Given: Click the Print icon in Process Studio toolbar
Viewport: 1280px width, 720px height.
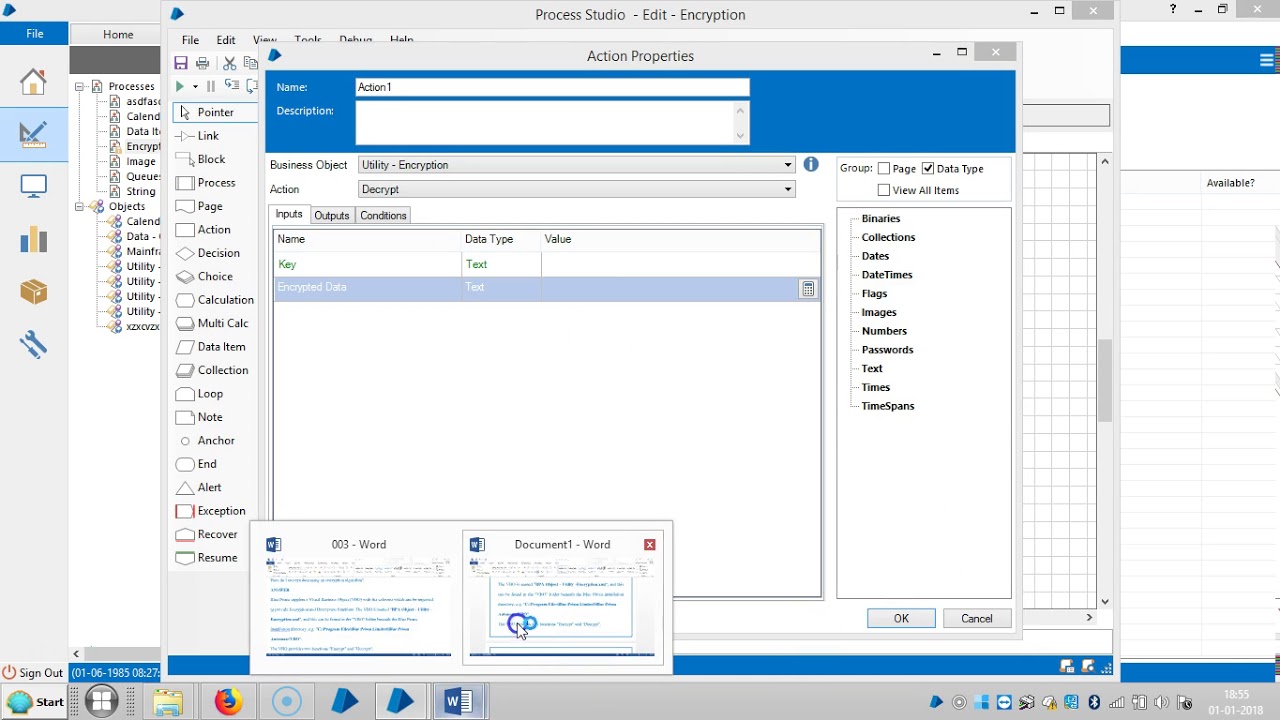Looking at the screenshot, I should 203,63.
